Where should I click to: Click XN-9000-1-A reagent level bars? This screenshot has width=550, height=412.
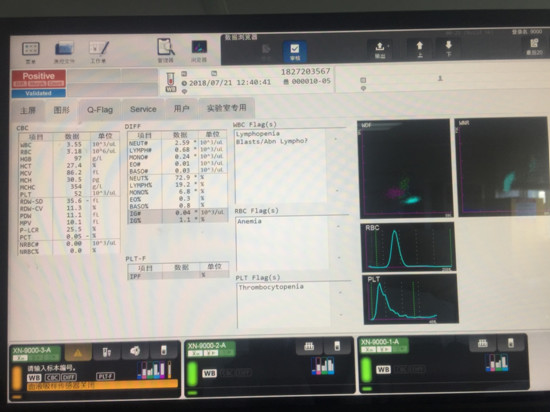coord(496,363)
